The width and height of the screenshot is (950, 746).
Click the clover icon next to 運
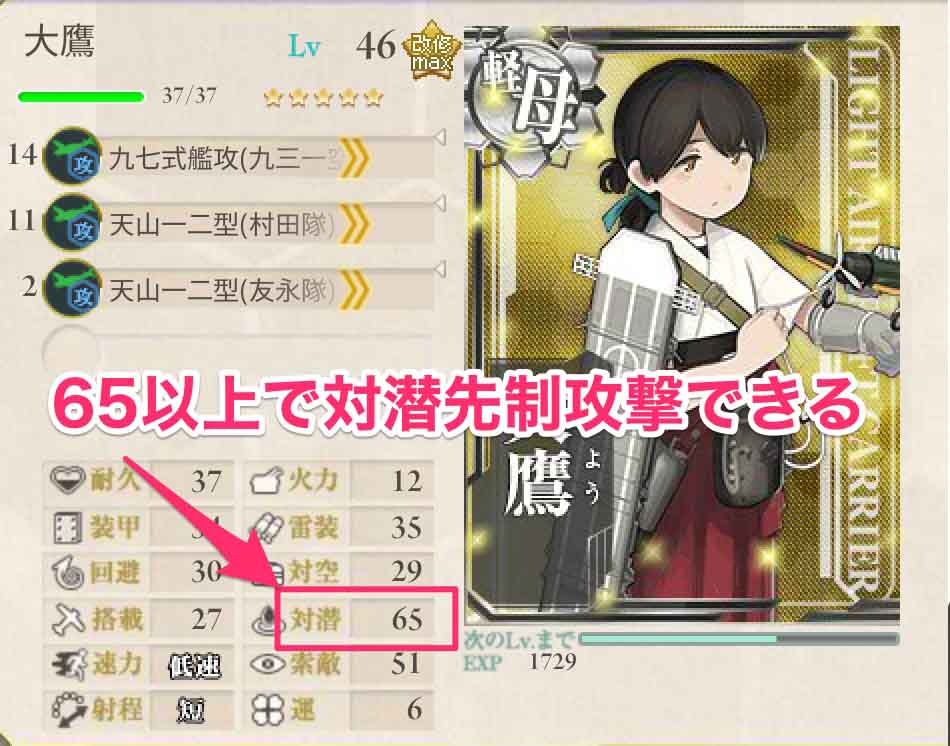pos(267,709)
